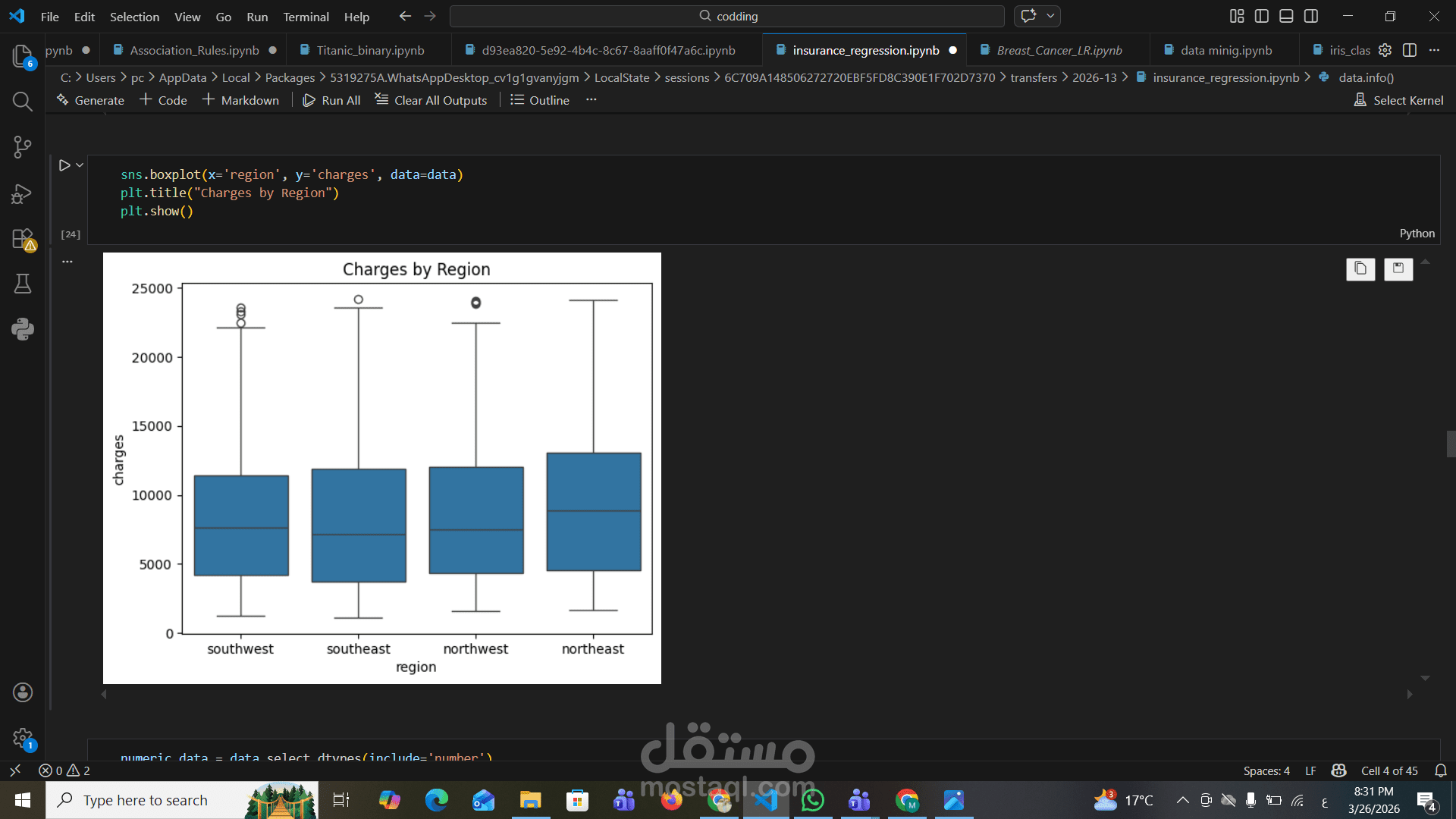Toggle the primary side bar layout
Image resolution: width=1456 pixels, height=819 pixels.
coord(1262,16)
